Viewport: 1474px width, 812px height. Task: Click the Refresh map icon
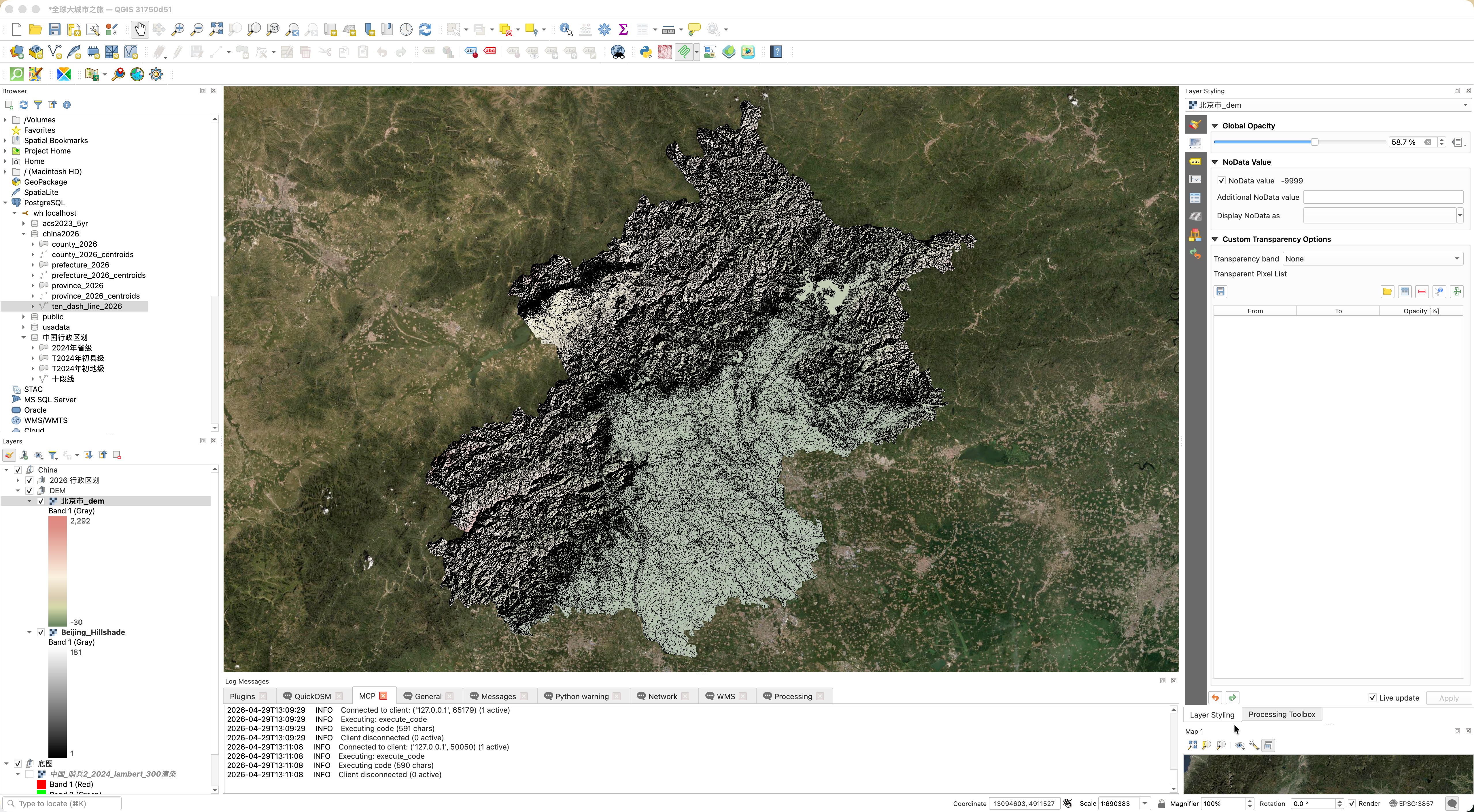tap(425, 29)
